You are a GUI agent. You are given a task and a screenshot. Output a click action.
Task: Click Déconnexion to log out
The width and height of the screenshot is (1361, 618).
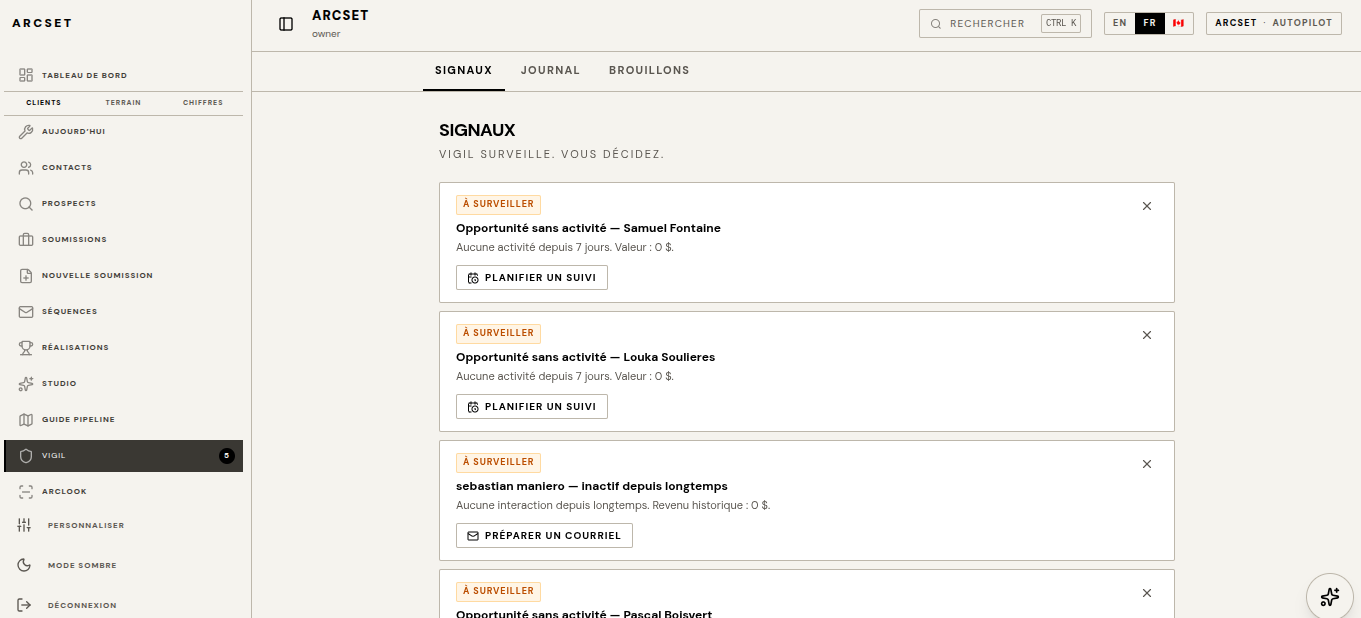(x=123, y=605)
